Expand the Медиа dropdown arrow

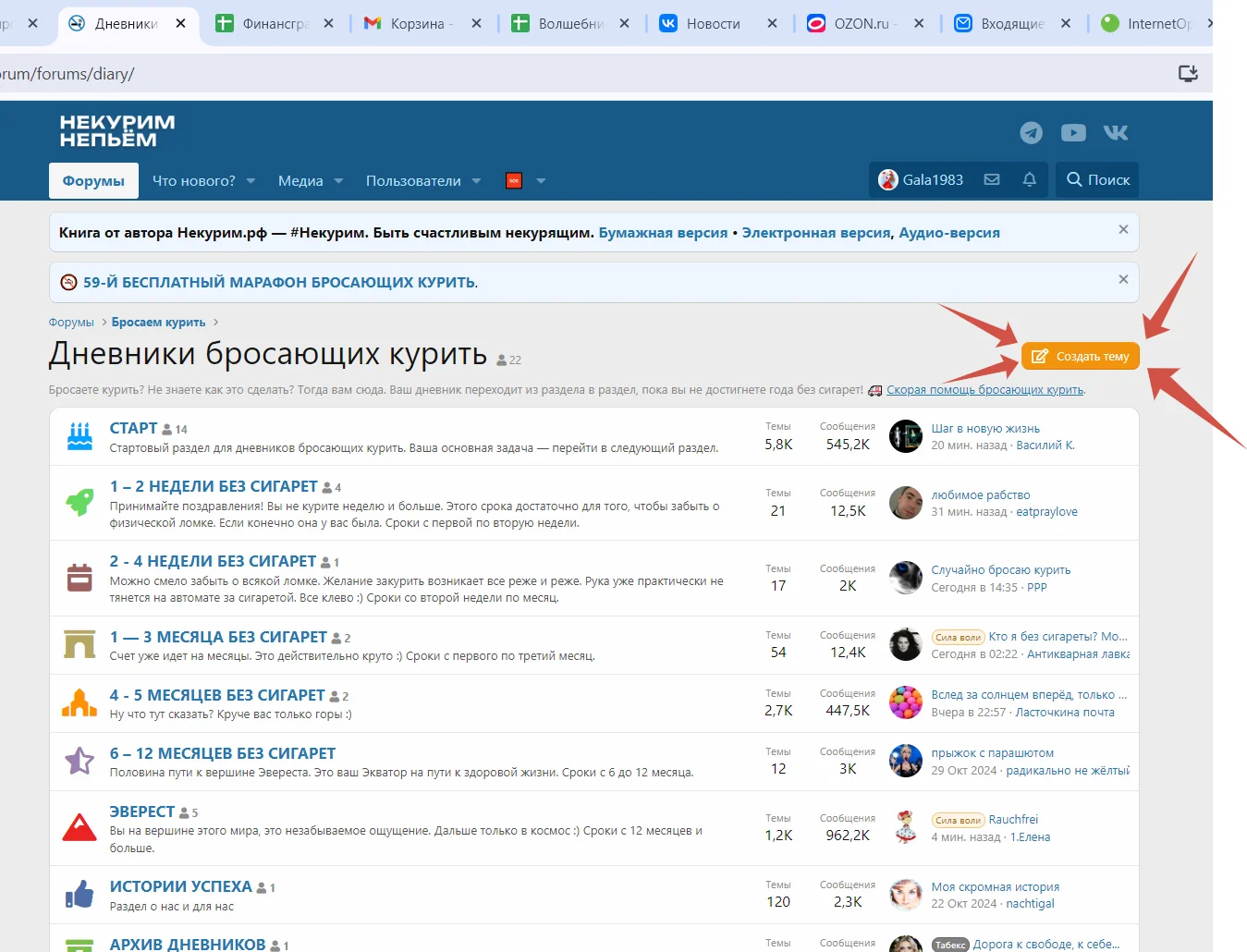click(338, 181)
